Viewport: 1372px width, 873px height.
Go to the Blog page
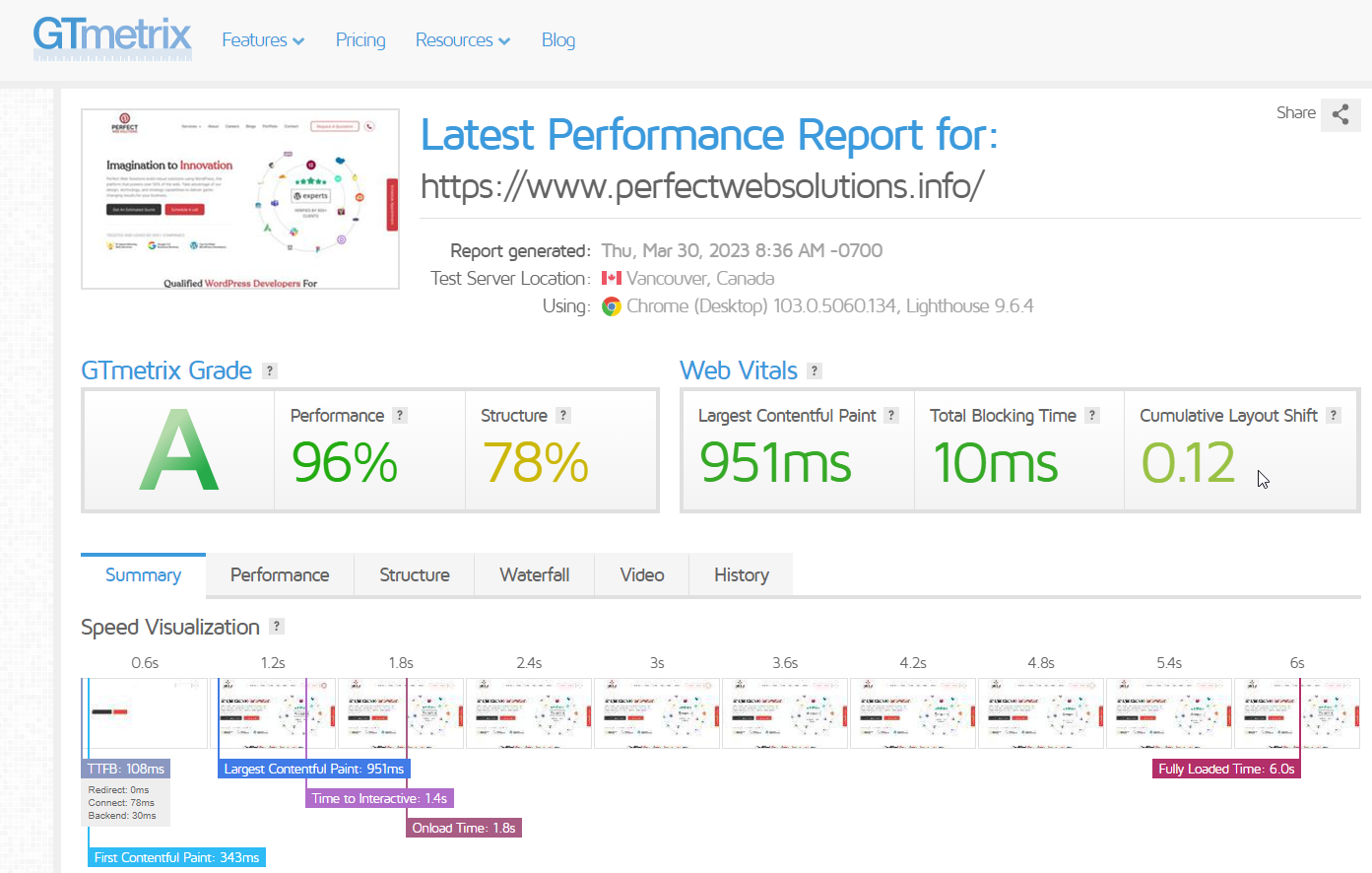click(x=558, y=40)
